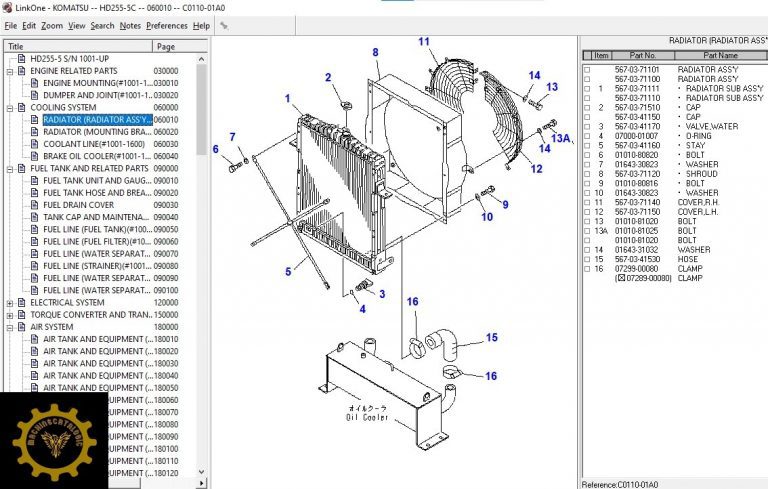Click page icon of ELECTRICAL SYSTEM entry
This screenshot has height=489, width=768.
[22, 302]
